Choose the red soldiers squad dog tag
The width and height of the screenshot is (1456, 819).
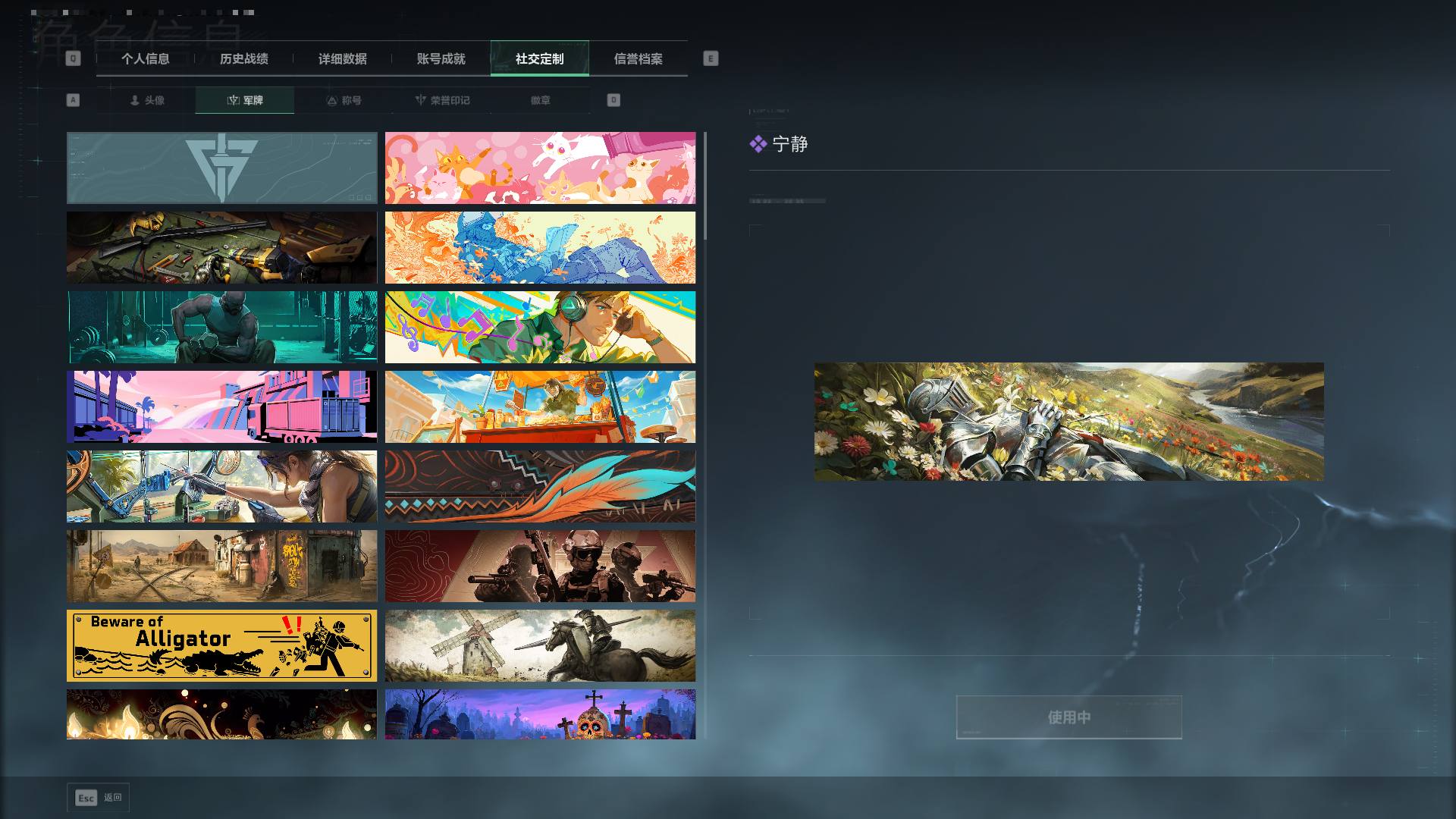540,566
